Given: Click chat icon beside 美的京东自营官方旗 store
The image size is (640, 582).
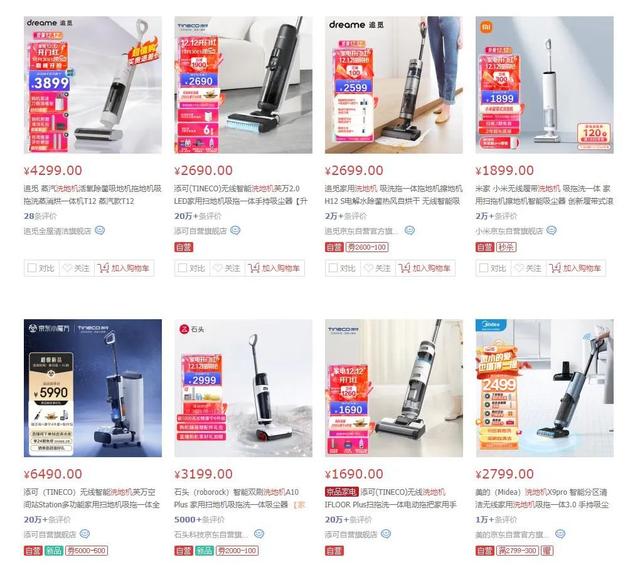Looking at the screenshot, I should tap(560, 534).
